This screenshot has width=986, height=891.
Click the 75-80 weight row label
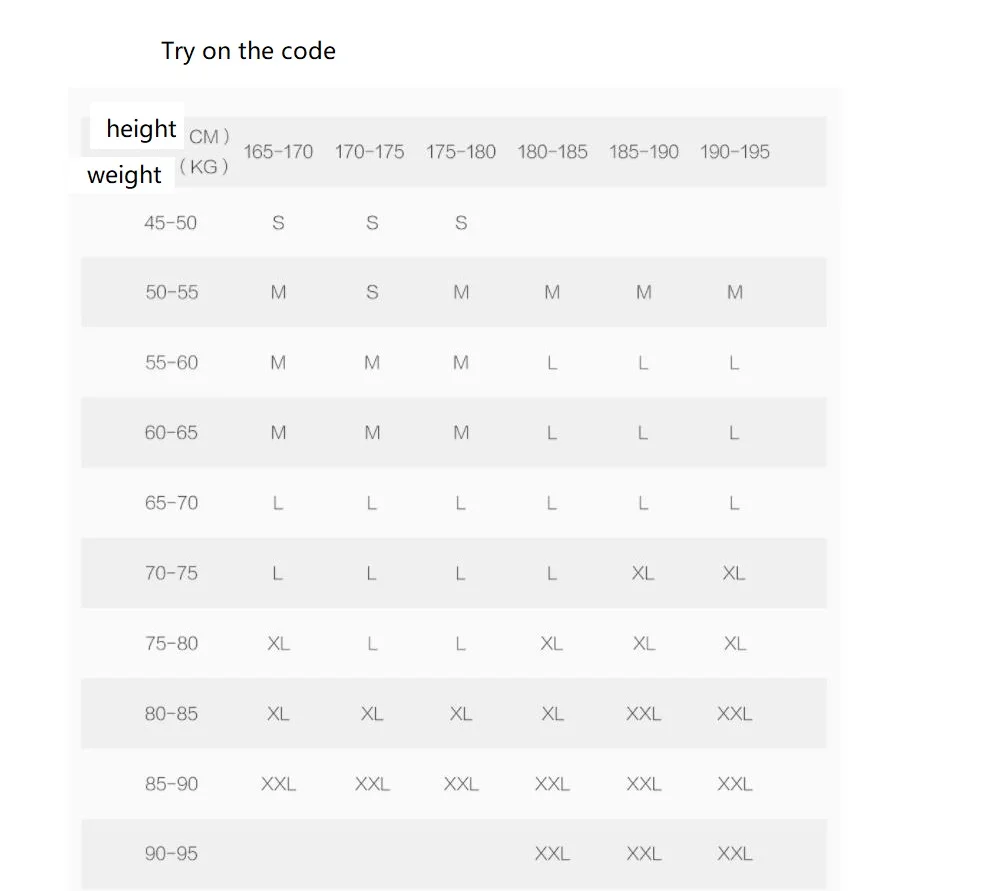(x=171, y=643)
